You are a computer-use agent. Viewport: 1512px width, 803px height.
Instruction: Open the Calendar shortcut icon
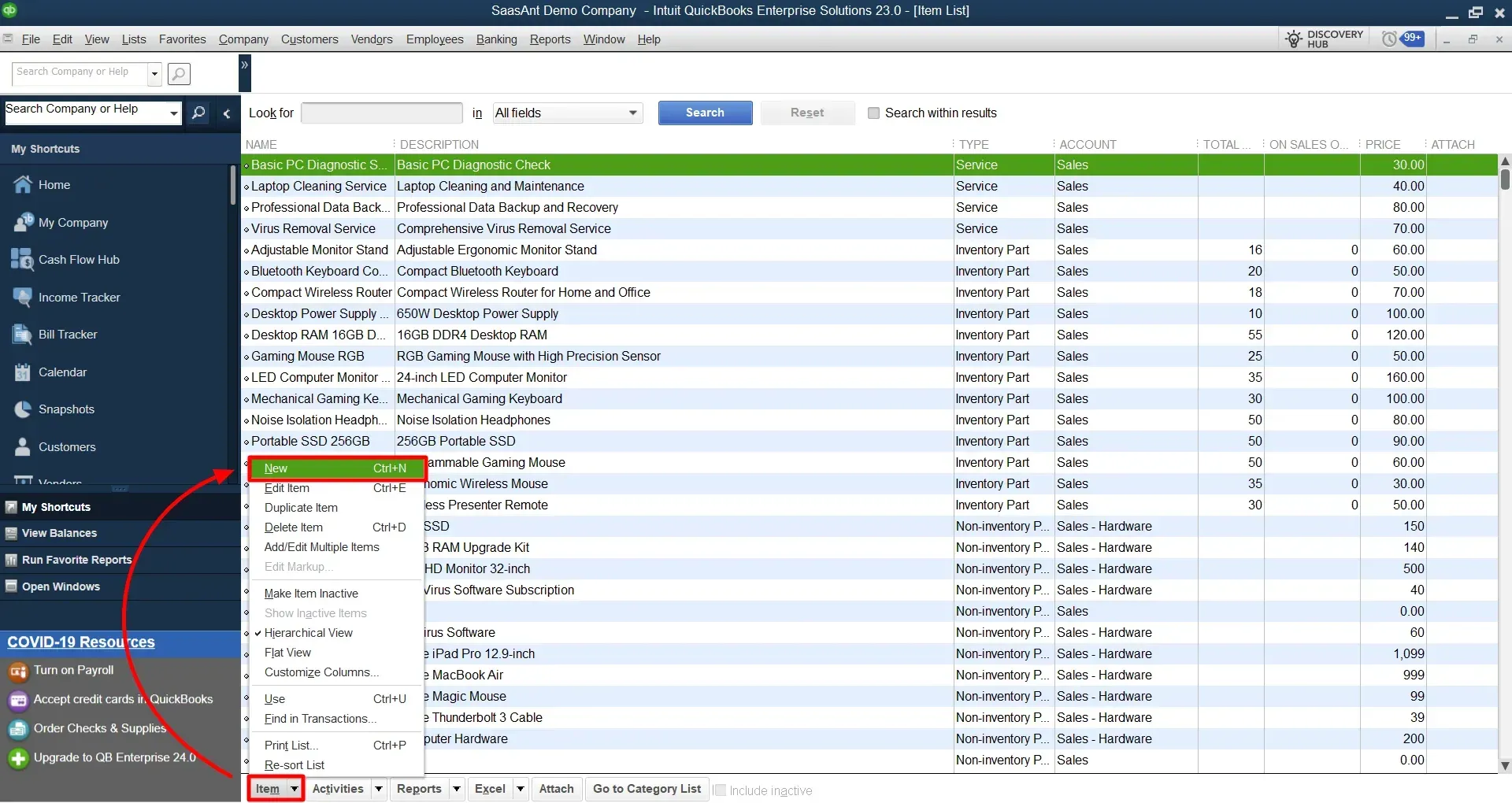(x=22, y=372)
